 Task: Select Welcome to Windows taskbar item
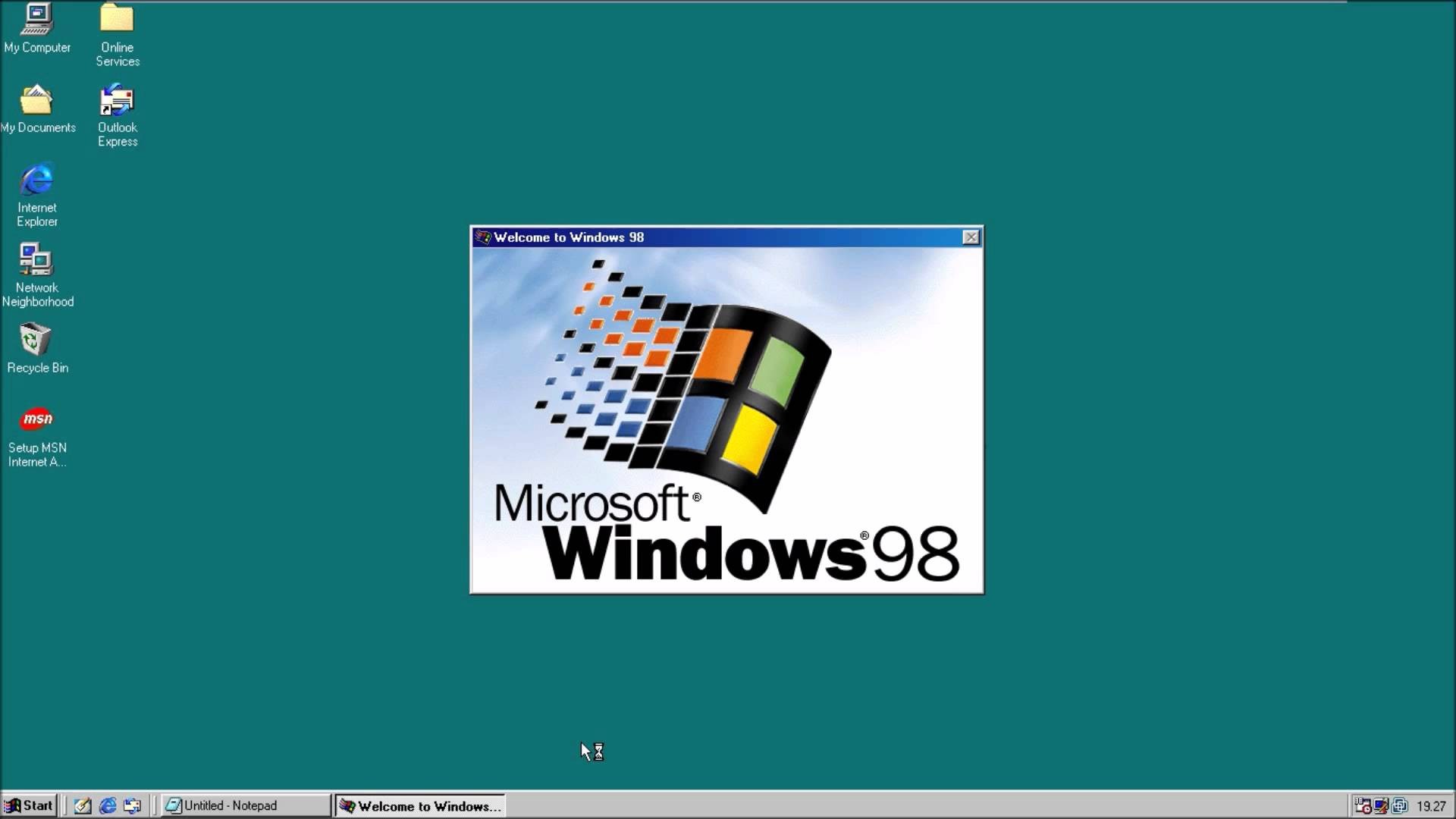point(421,805)
